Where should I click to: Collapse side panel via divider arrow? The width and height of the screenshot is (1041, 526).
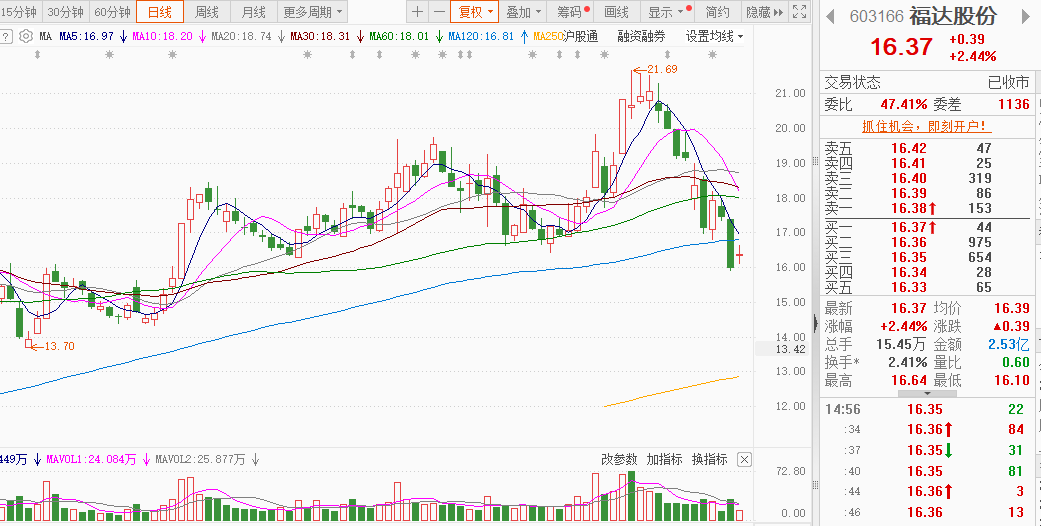pos(815,323)
